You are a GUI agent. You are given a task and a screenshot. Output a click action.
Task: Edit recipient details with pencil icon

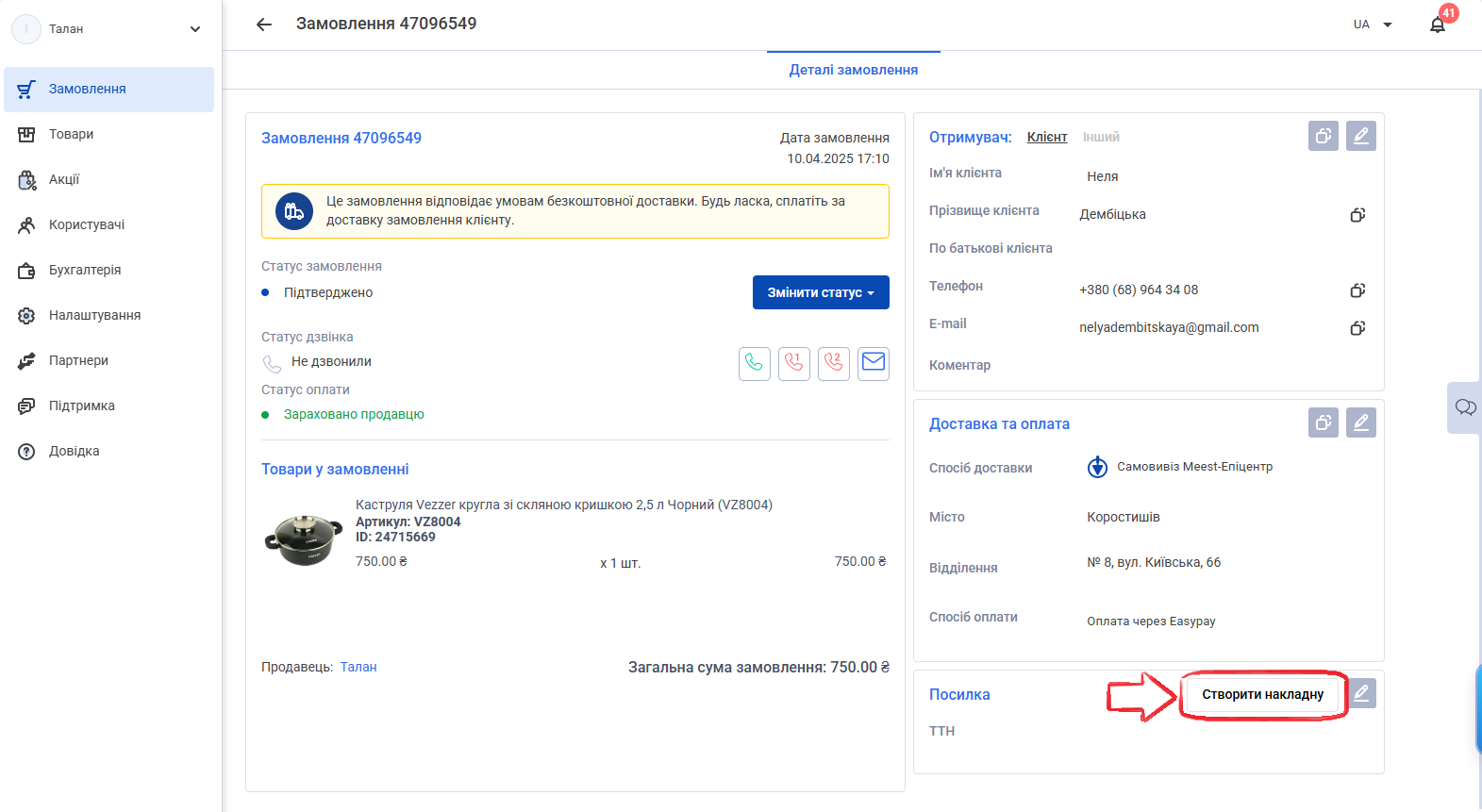click(1361, 136)
